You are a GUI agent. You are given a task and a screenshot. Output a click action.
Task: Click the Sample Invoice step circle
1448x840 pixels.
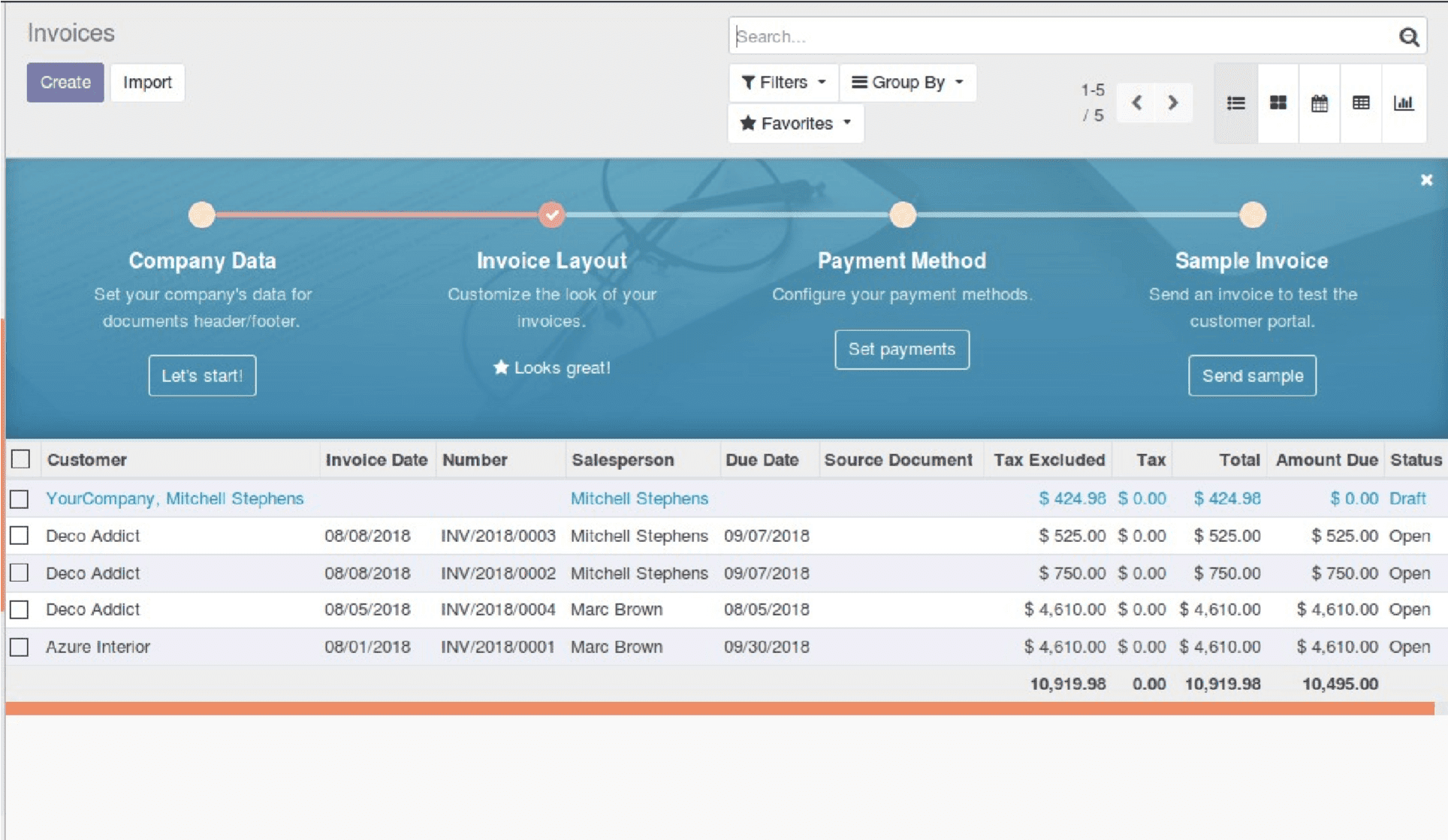1252,215
